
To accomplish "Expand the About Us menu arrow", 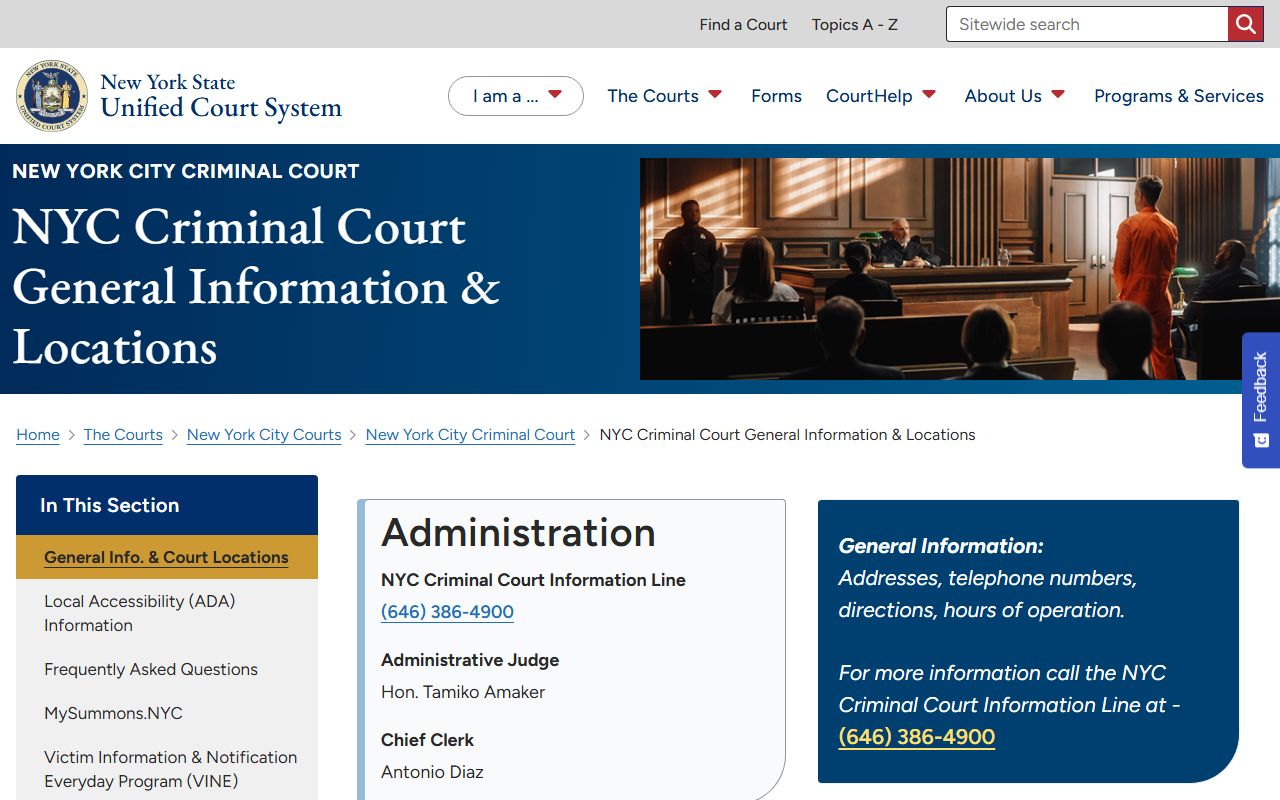I will [1058, 95].
